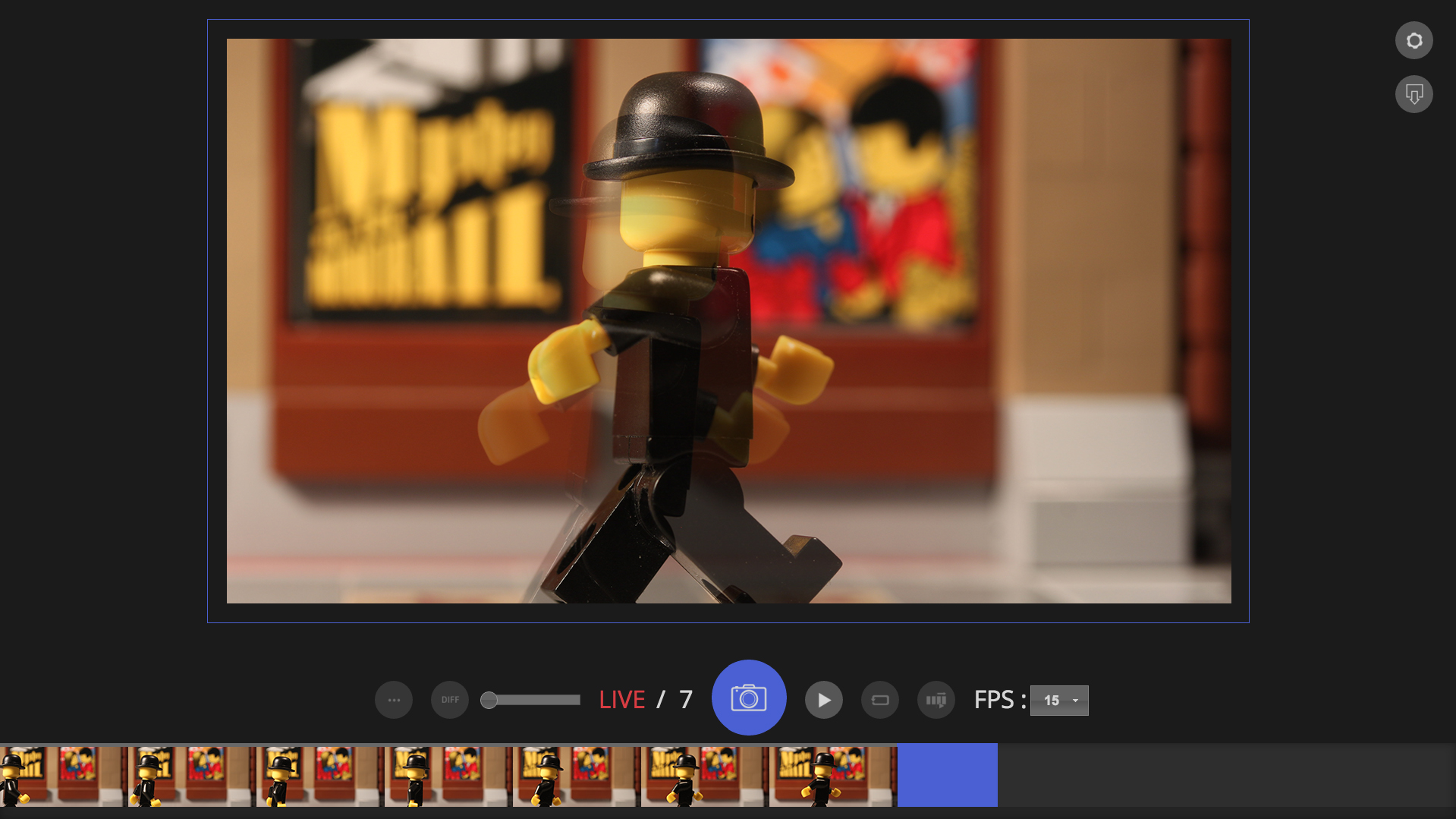Click the export download icon
The image size is (1456, 819).
(x=1414, y=94)
